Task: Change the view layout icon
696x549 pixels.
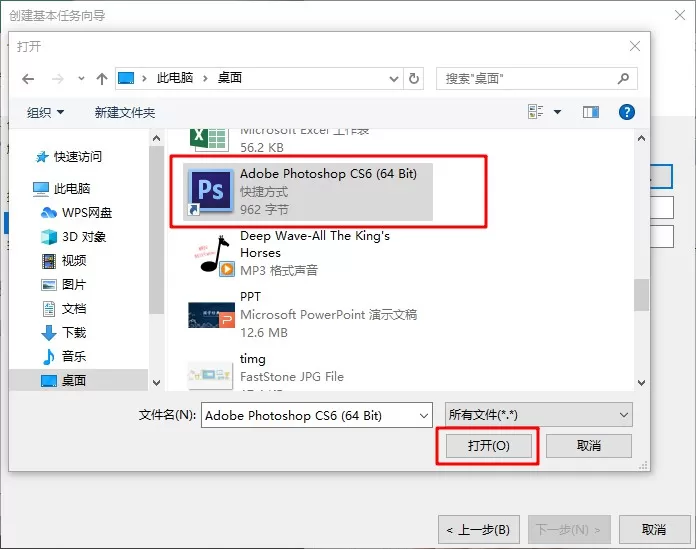Action: [x=536, y=112]
